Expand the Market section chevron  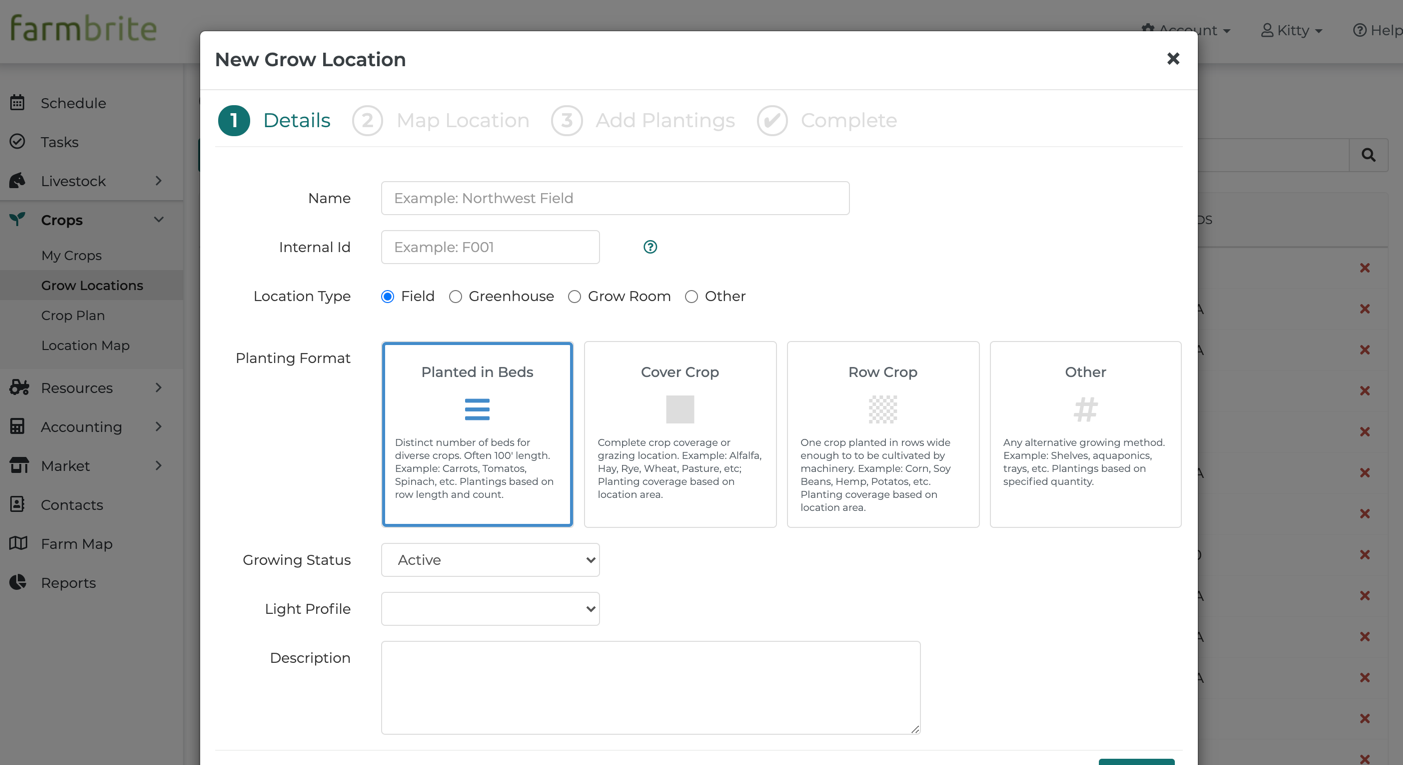[159, 466]
